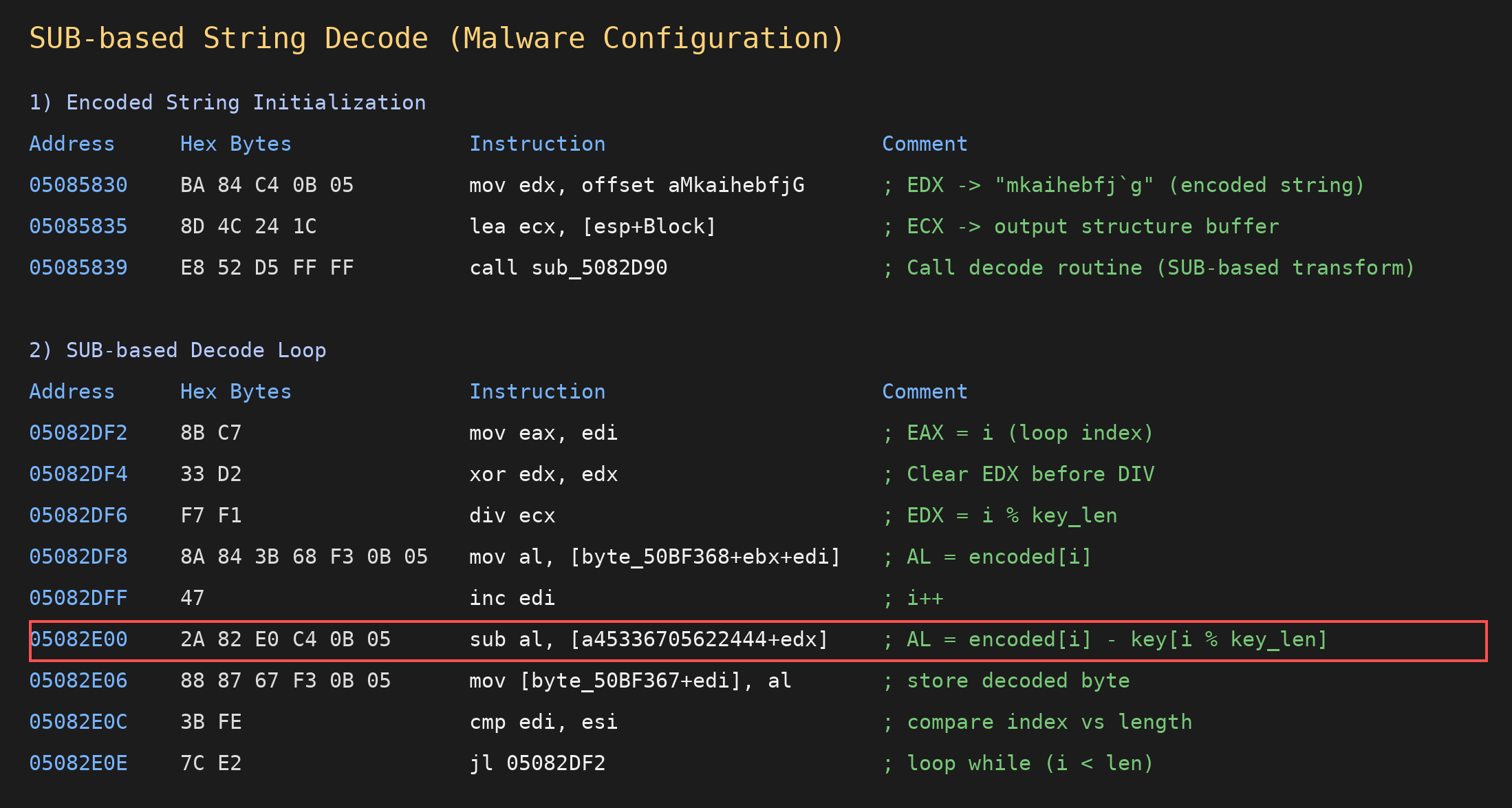The image size is (1512, 808).
Task: Click the Encoded String Initialization heading
Action: tap(227, 103)
